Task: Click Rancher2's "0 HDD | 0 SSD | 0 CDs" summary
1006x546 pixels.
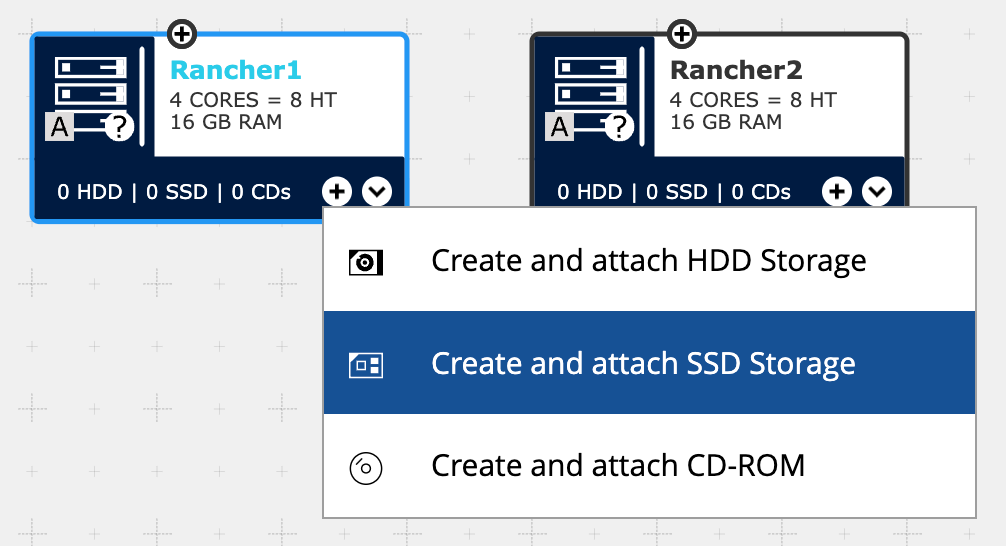Action: tap(674, 192)
